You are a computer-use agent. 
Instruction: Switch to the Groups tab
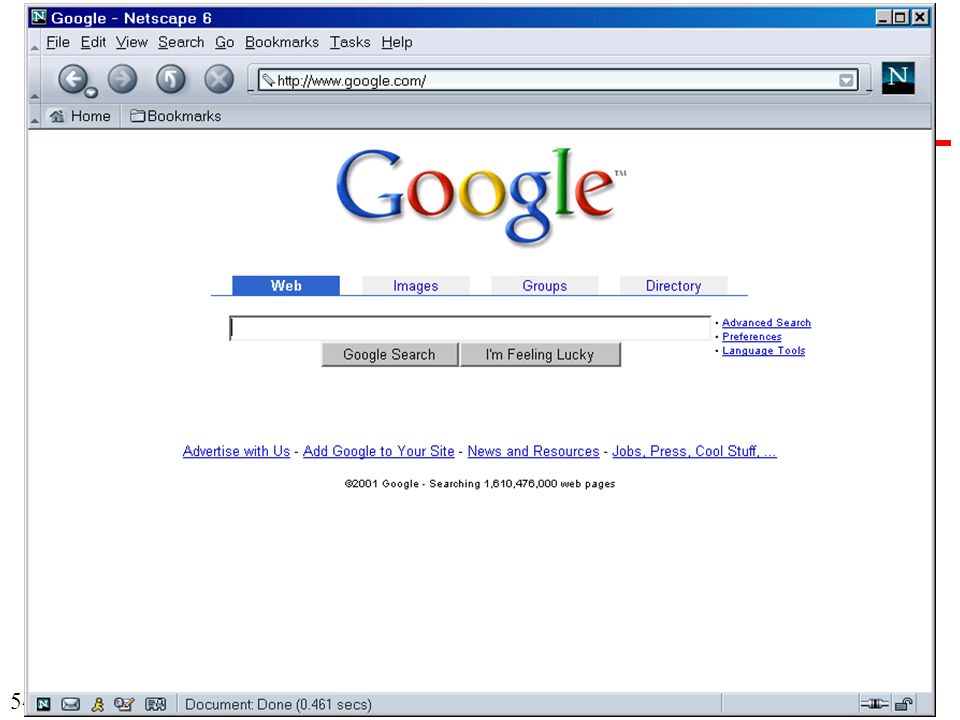pos(545,285)
